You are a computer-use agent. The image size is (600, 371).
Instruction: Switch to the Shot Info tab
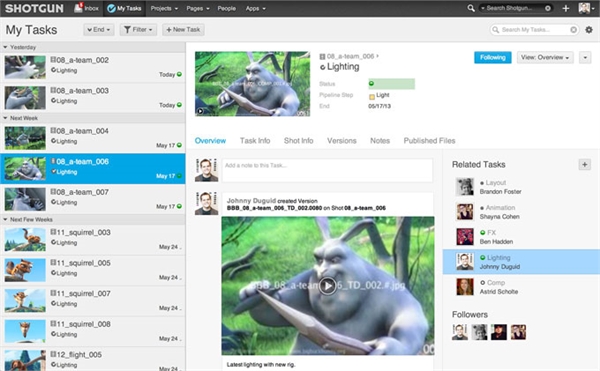[x=298, y=141]
